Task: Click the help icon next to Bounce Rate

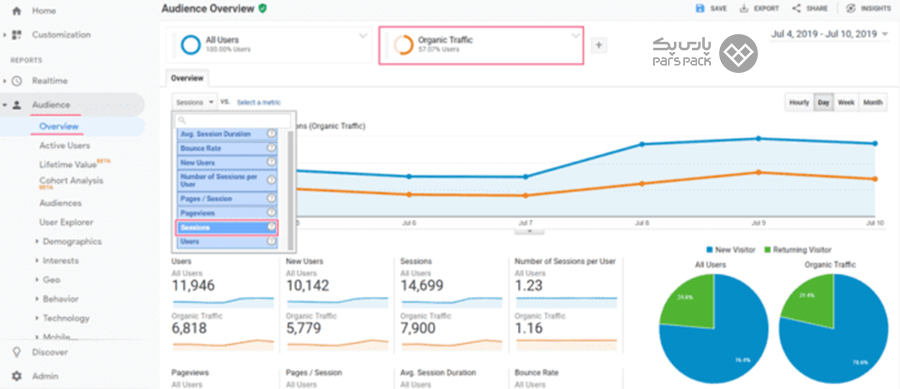Action: [x=271, y=148]
